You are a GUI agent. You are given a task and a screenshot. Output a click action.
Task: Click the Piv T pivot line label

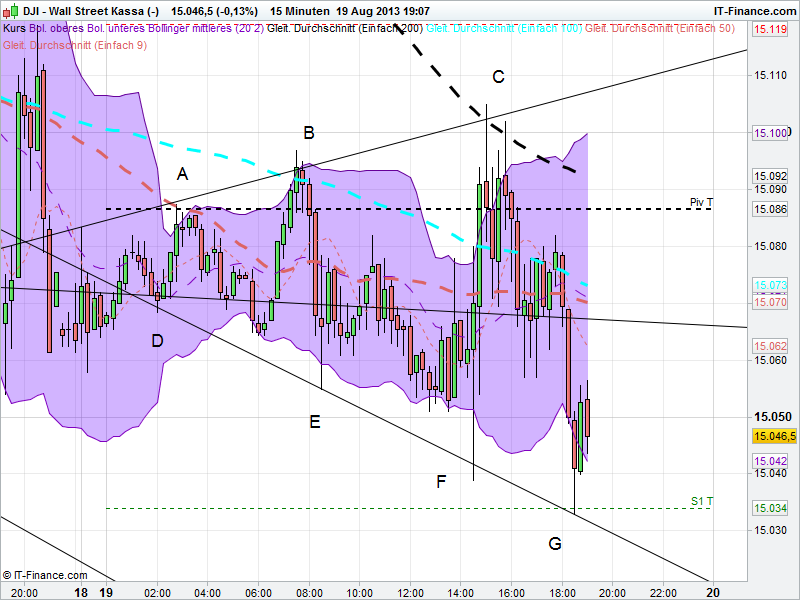(x=699, y=202)
